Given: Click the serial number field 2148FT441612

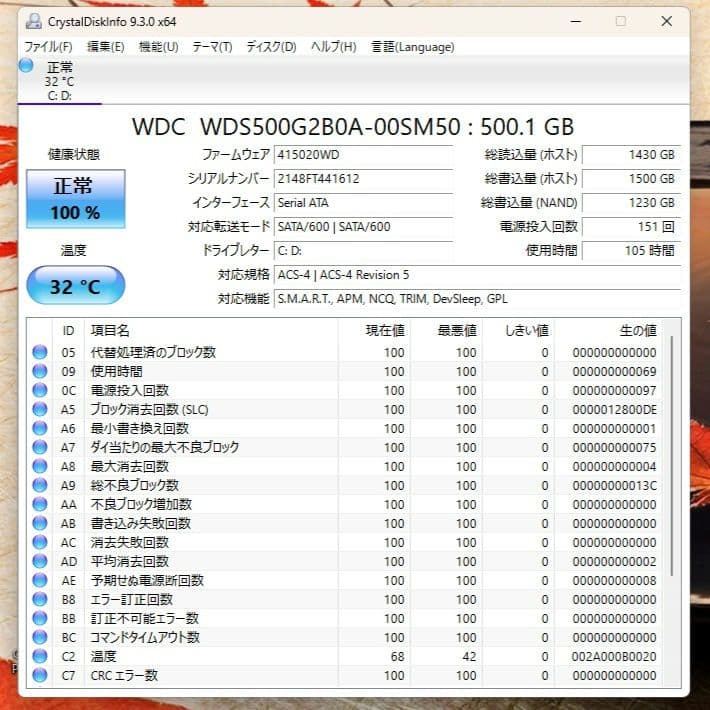Looking at the screenshot, I should [x=364, y=179].
